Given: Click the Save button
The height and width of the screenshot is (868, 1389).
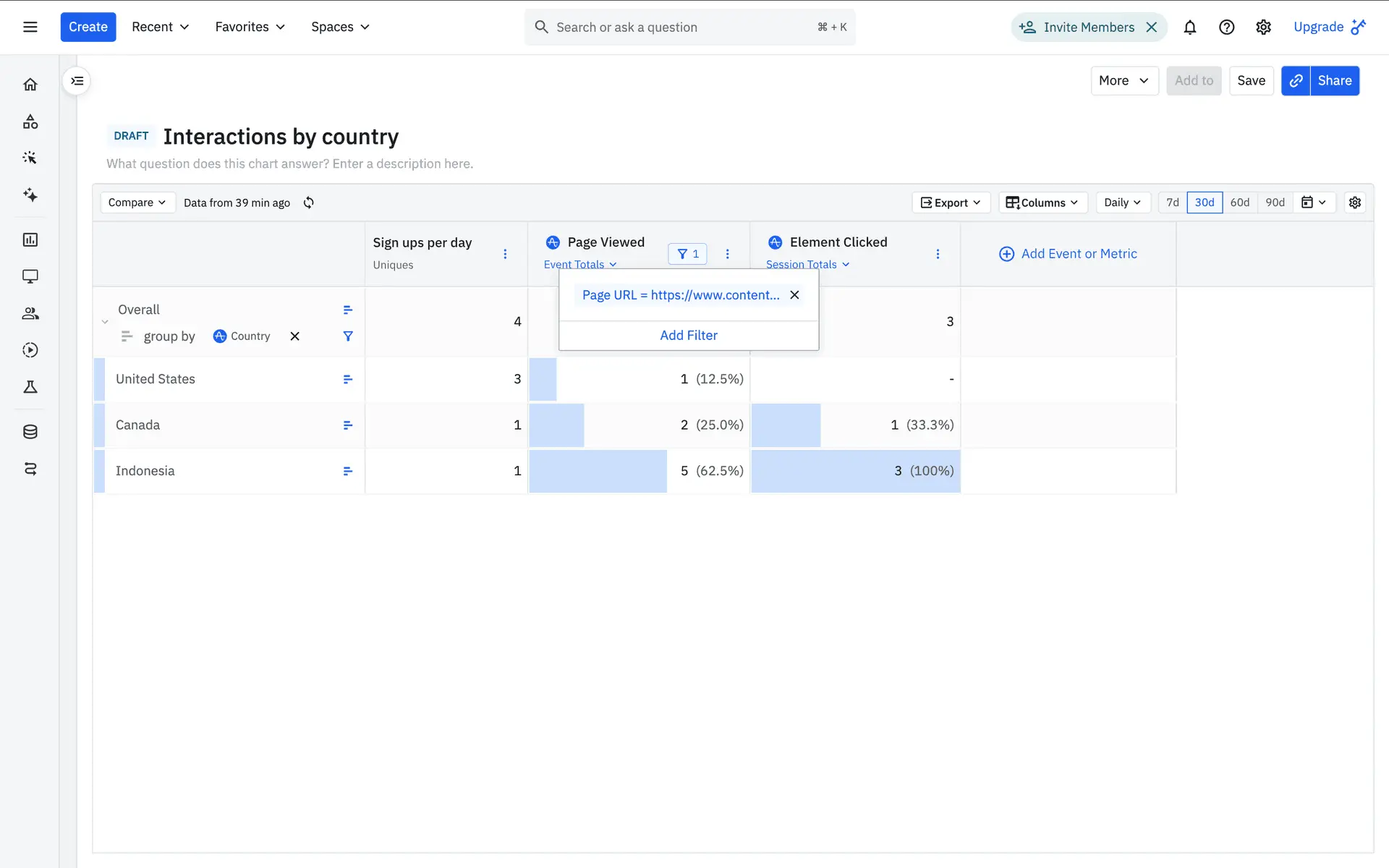Looking at the screenshot, I should (1251, 81).
